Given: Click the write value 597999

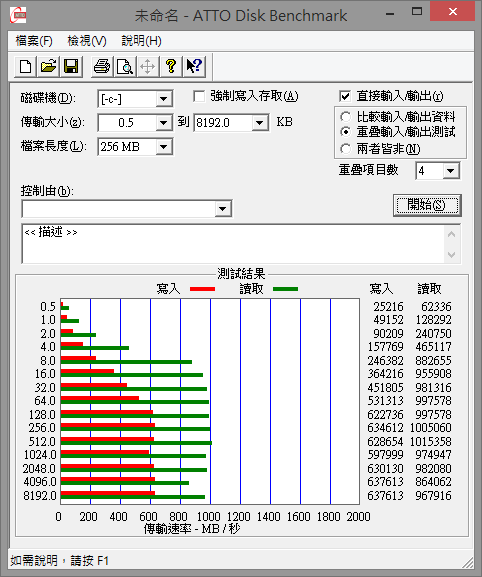Looking at the screenshot, I should [385, 455].
